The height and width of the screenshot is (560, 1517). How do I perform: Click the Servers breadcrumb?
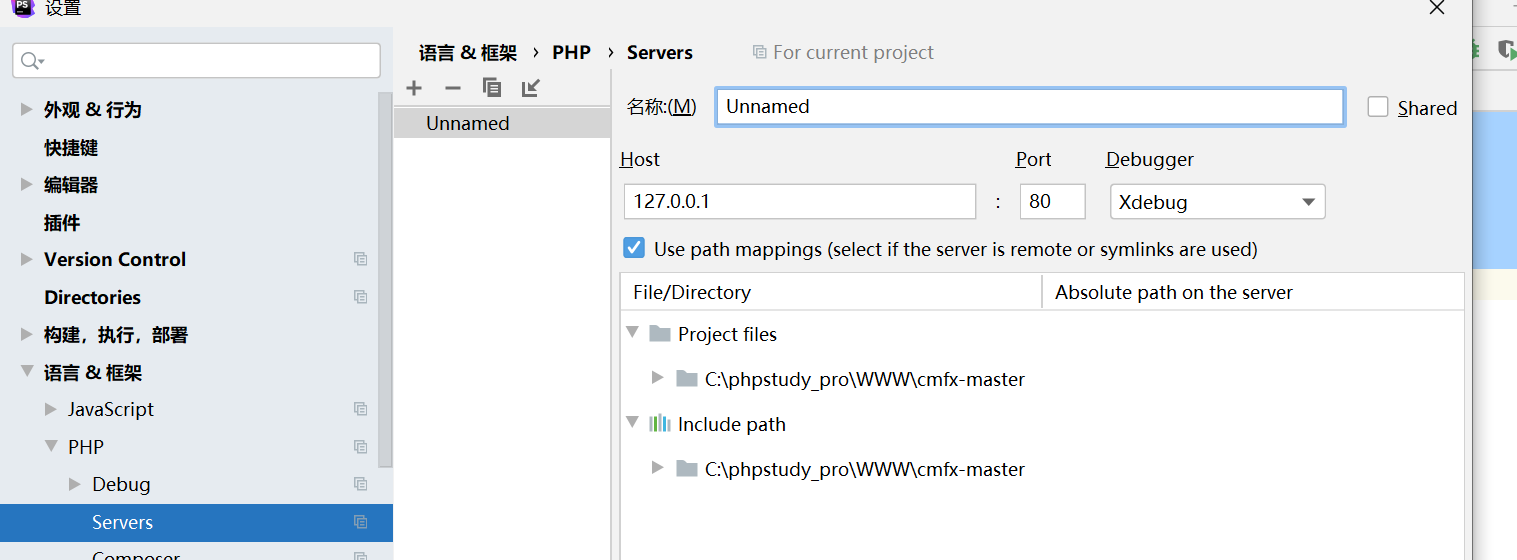click(x=660, y=53)
